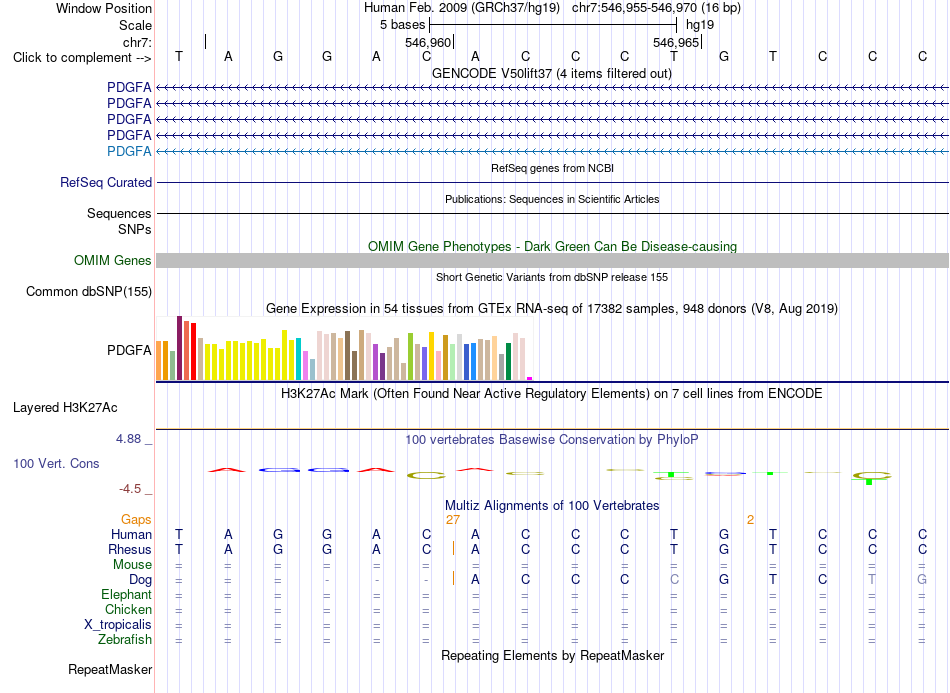Click the Sequences track label
The height and width of the screenshot is (693, 950).
coord(119,213)
